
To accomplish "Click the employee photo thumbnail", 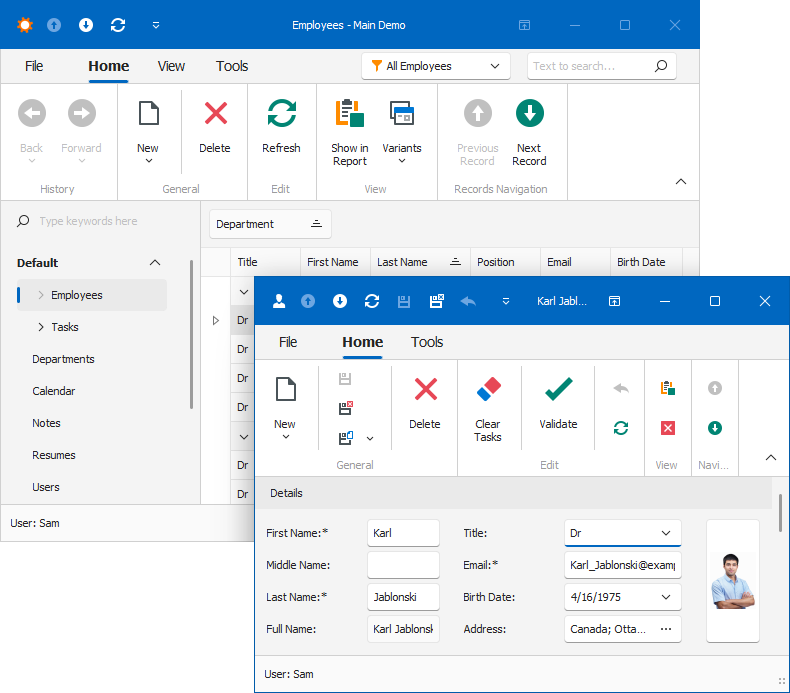I will coord(733,581).
